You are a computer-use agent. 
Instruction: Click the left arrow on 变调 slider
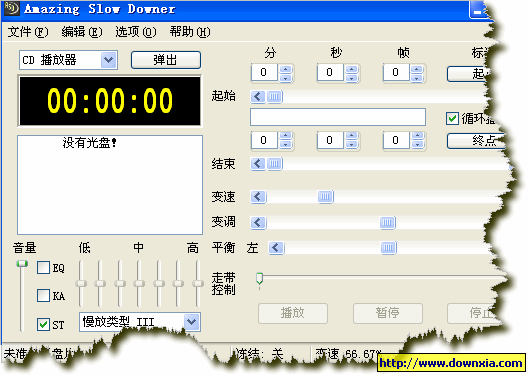point(258,223)
